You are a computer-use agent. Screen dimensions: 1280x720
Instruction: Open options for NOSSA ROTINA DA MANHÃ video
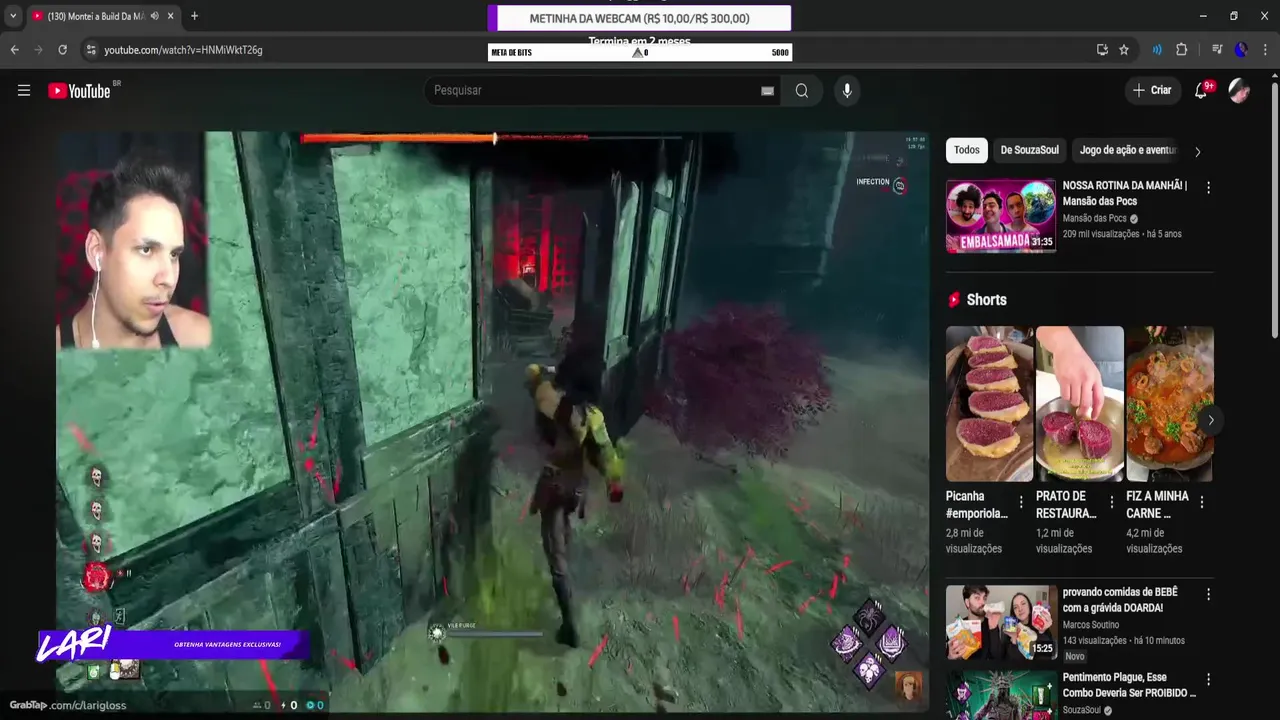[1208, 188]
